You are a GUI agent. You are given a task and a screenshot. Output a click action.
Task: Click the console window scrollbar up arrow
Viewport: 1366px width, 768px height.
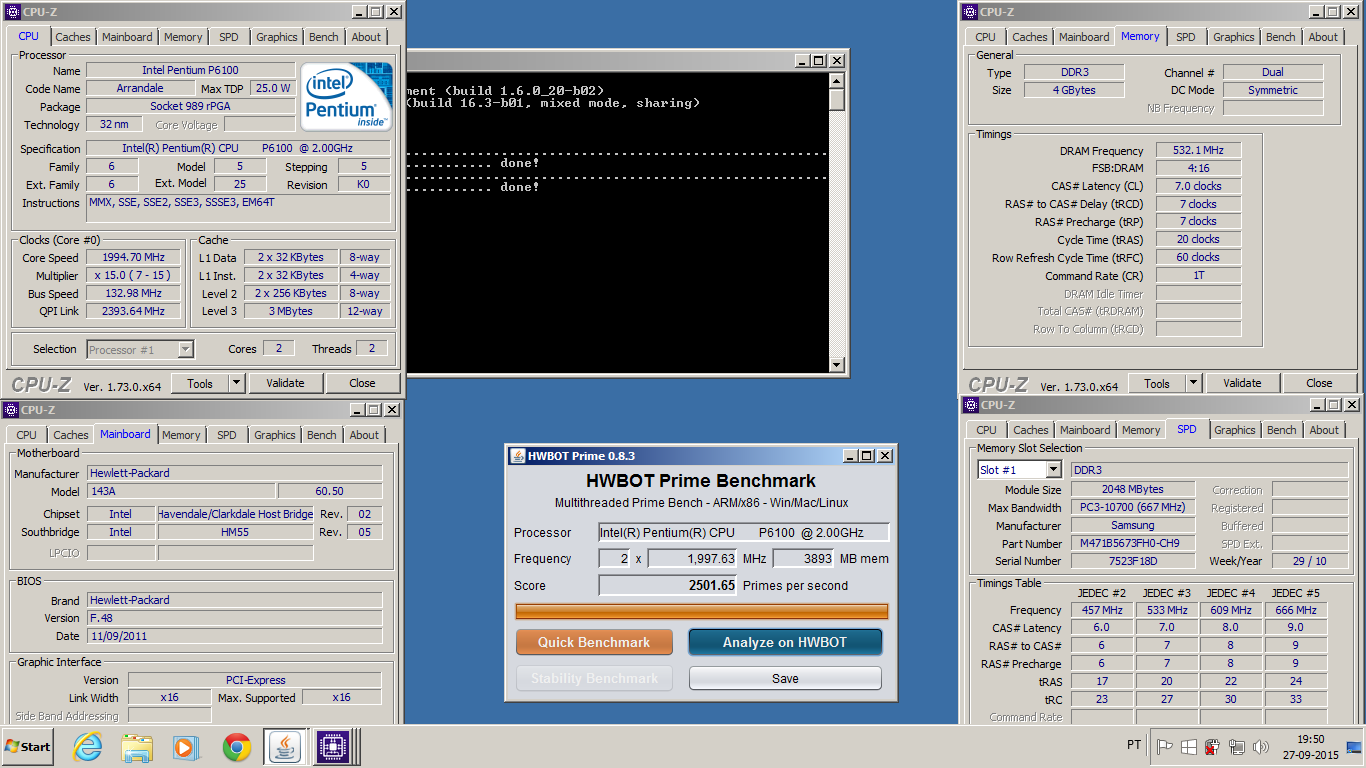point(837,81)
